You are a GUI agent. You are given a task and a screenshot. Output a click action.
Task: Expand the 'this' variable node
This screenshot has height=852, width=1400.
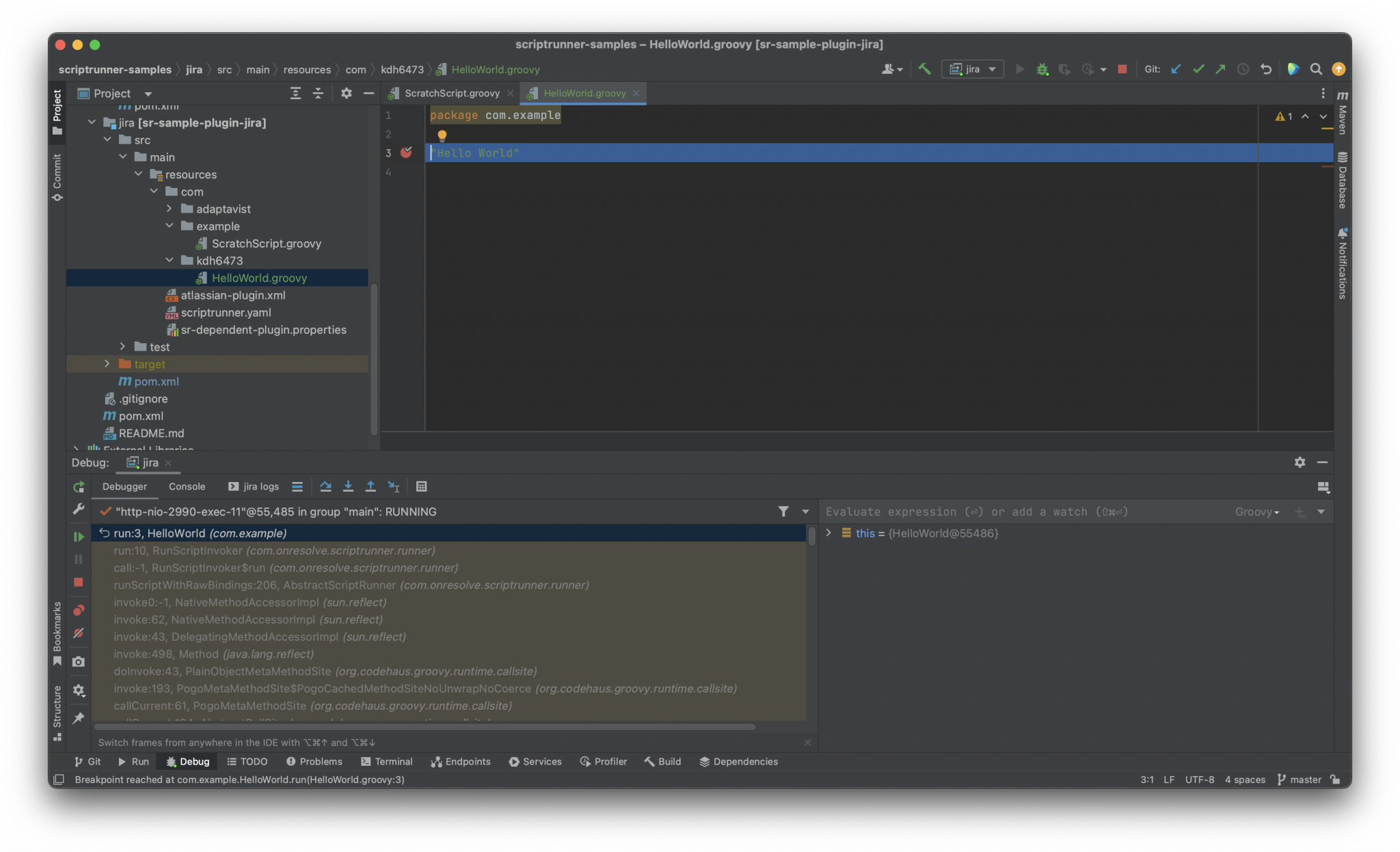coord(829,533)
